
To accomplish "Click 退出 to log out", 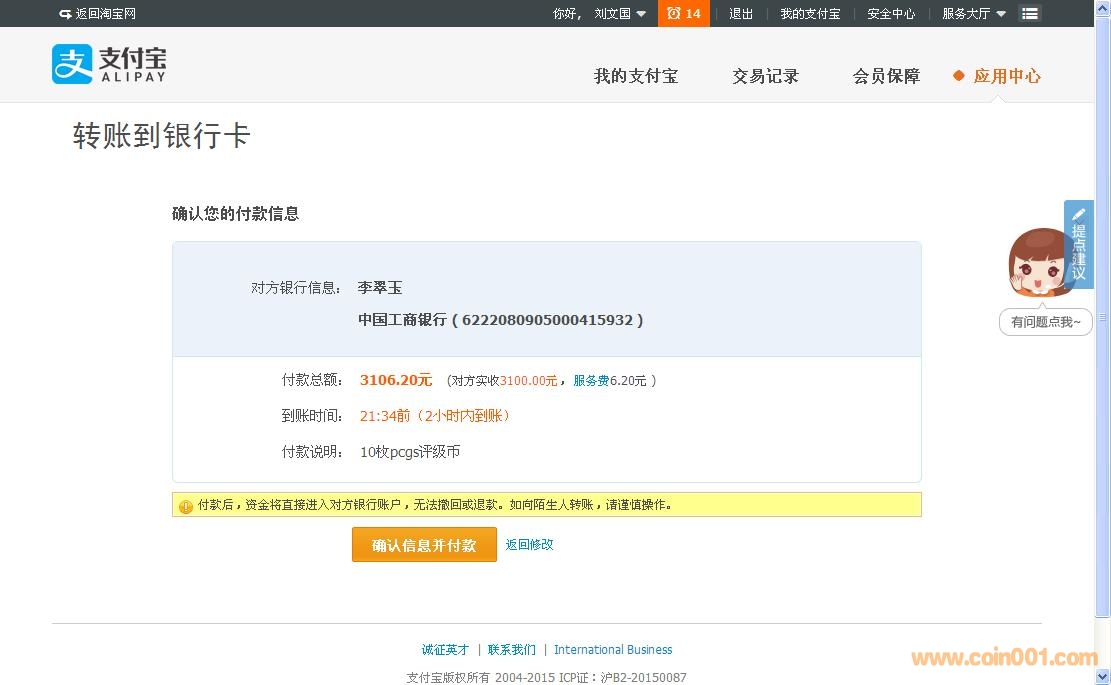I will pyautogui.click(x=741, y=14).
